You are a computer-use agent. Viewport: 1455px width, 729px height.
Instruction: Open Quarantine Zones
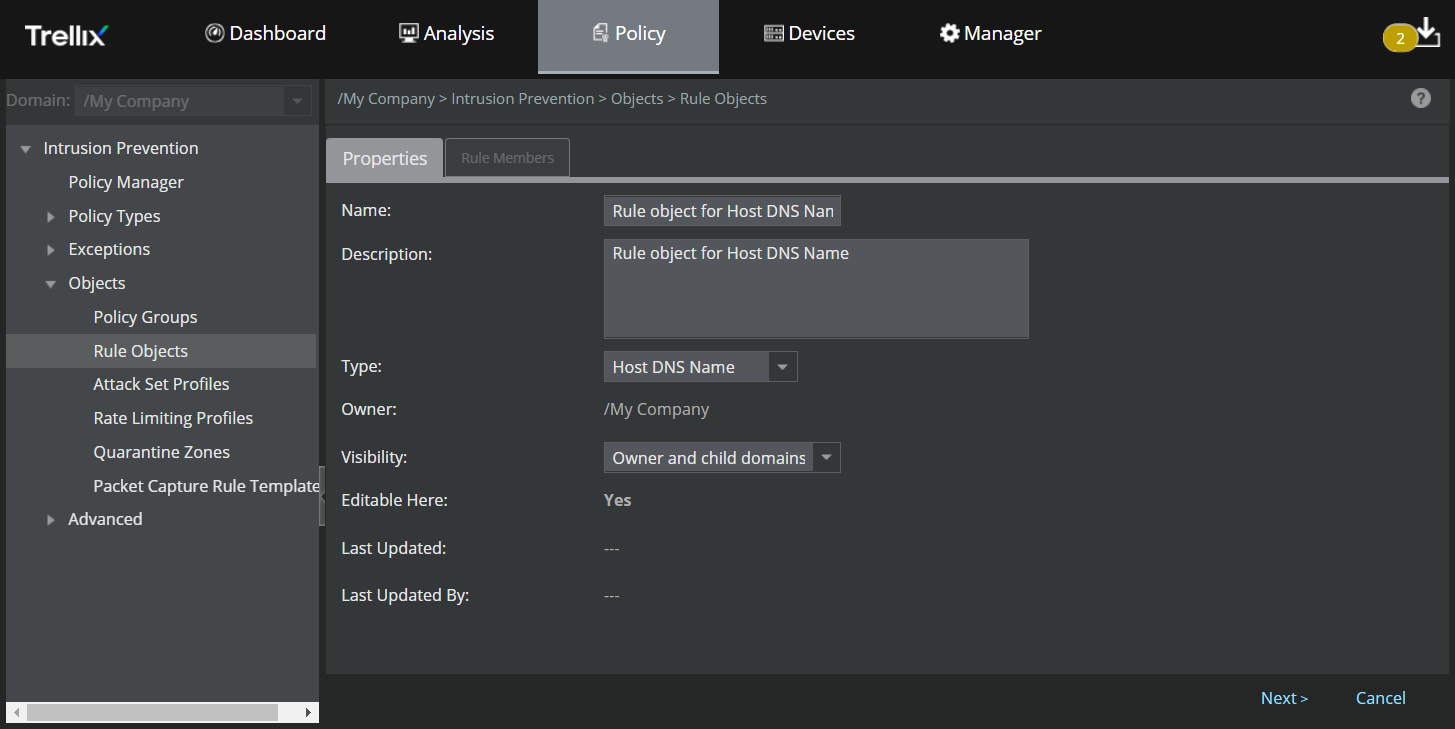[x=161, y=452]
